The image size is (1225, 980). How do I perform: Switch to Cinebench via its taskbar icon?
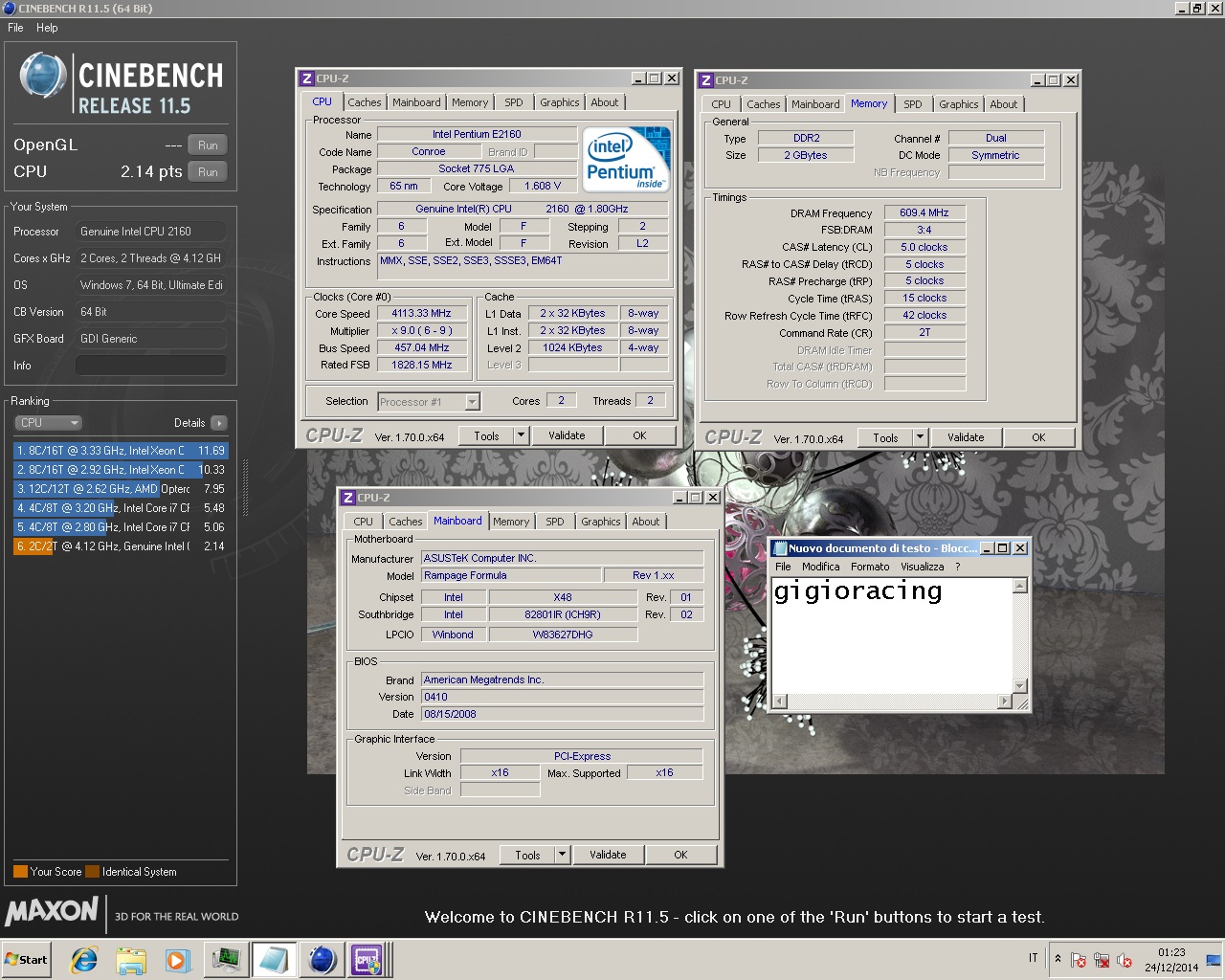coord(322,960)
